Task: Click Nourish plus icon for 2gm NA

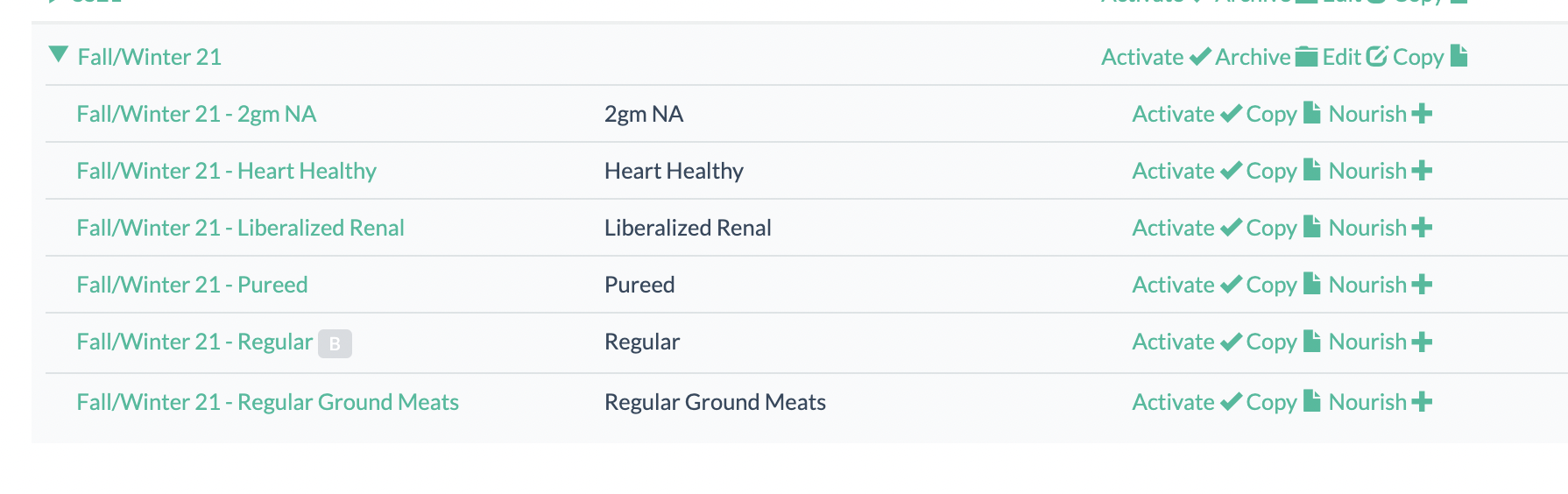Action: click(1422, 114)
